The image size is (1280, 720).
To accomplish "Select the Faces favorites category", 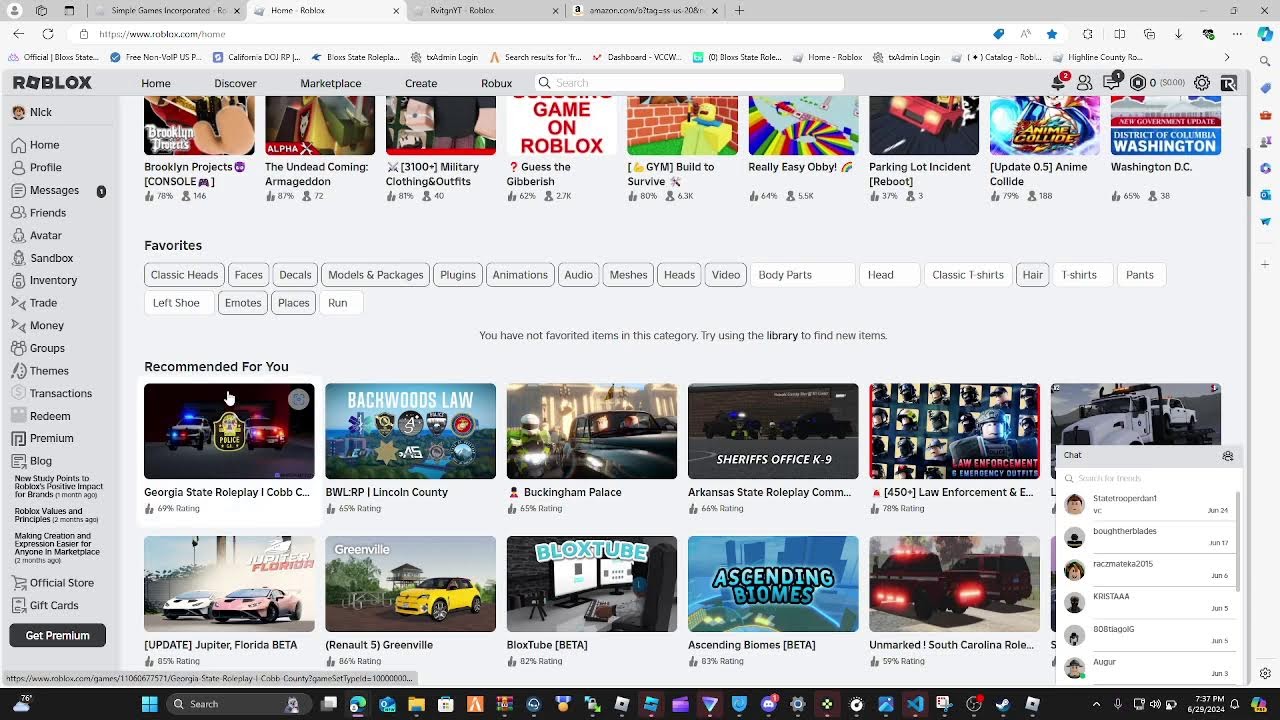I will tap(248, 275).
